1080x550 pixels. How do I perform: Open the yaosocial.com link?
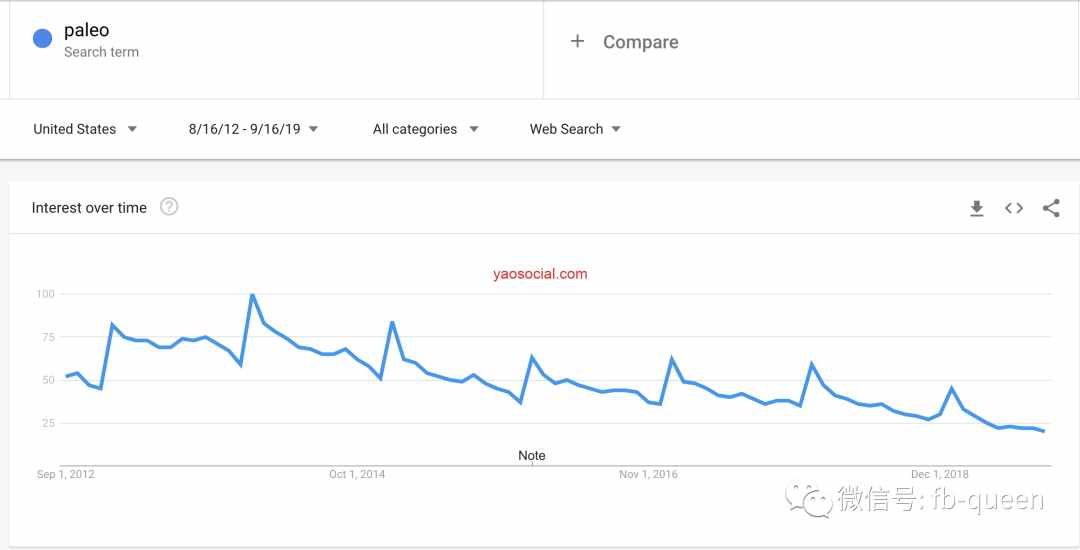(540, 274)
